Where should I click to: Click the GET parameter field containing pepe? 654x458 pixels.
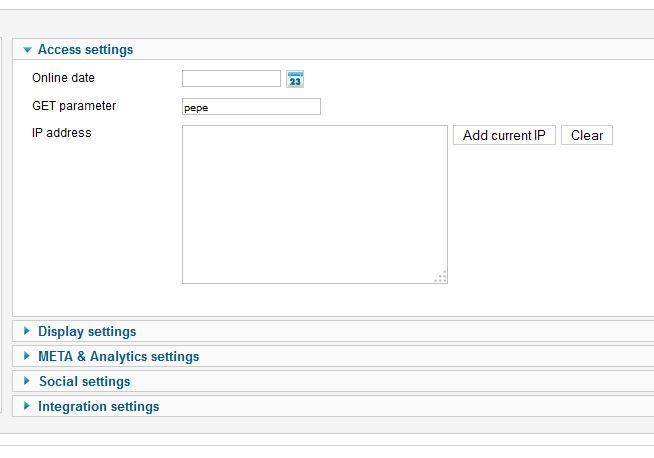(x=252, y=107)
